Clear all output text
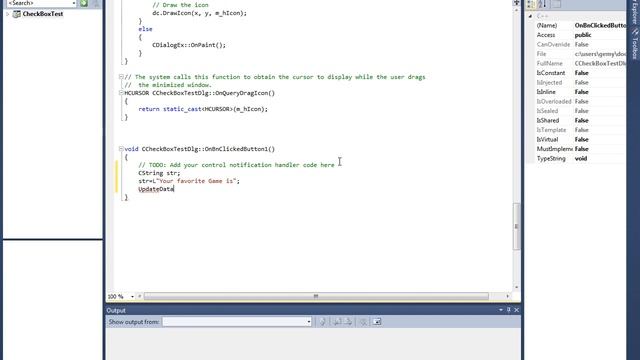Screen dimensions: 640x360 [x=363, y=322]
